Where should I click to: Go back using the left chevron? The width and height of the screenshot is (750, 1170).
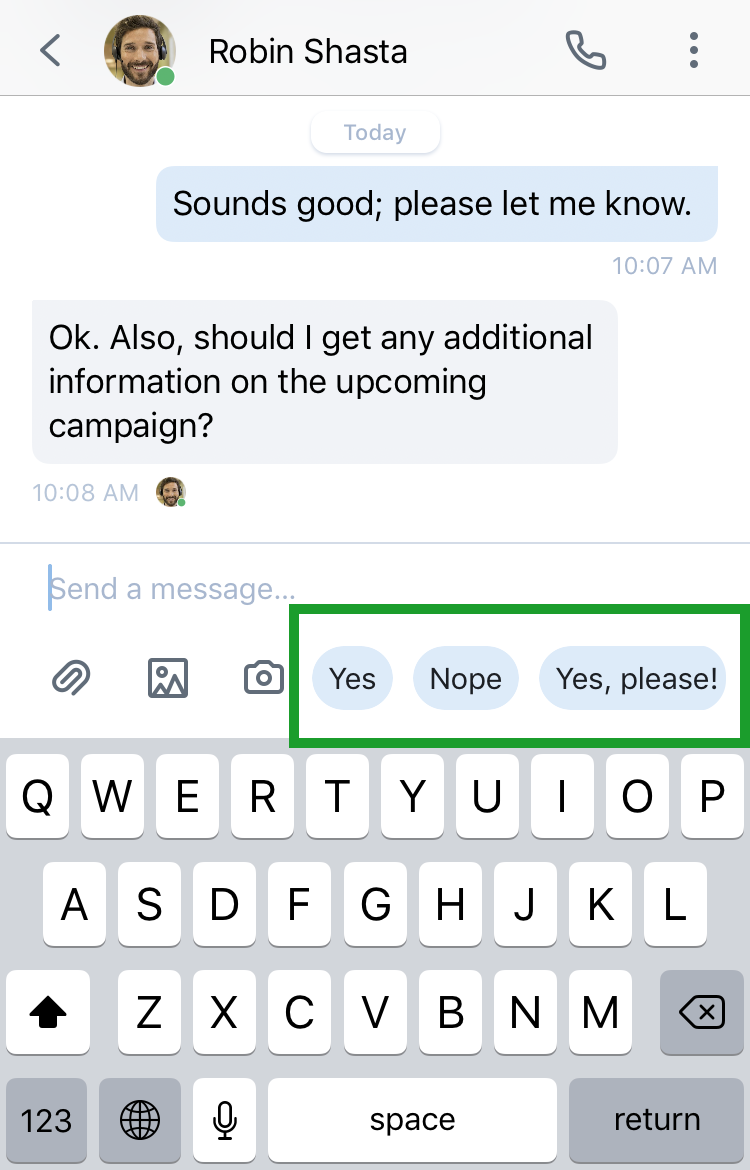pyautogui.click(x=50, y=51)
